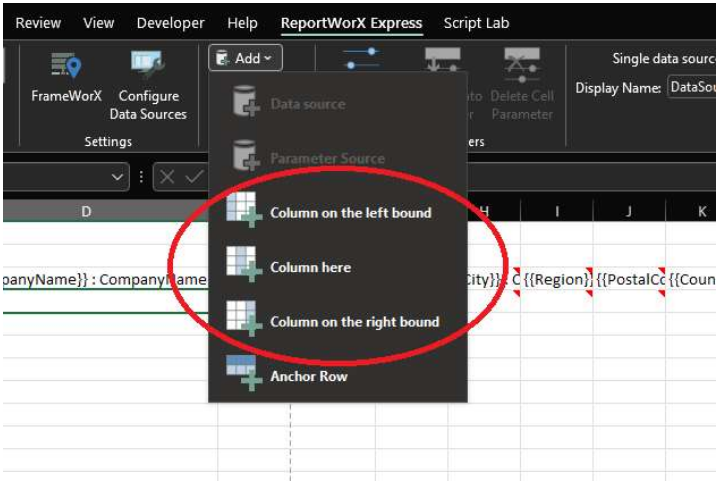This screenshot has height=482, width=721.
Task: Click the formula bar confirm checkmark icon
Action: click(x=194, y=177)
